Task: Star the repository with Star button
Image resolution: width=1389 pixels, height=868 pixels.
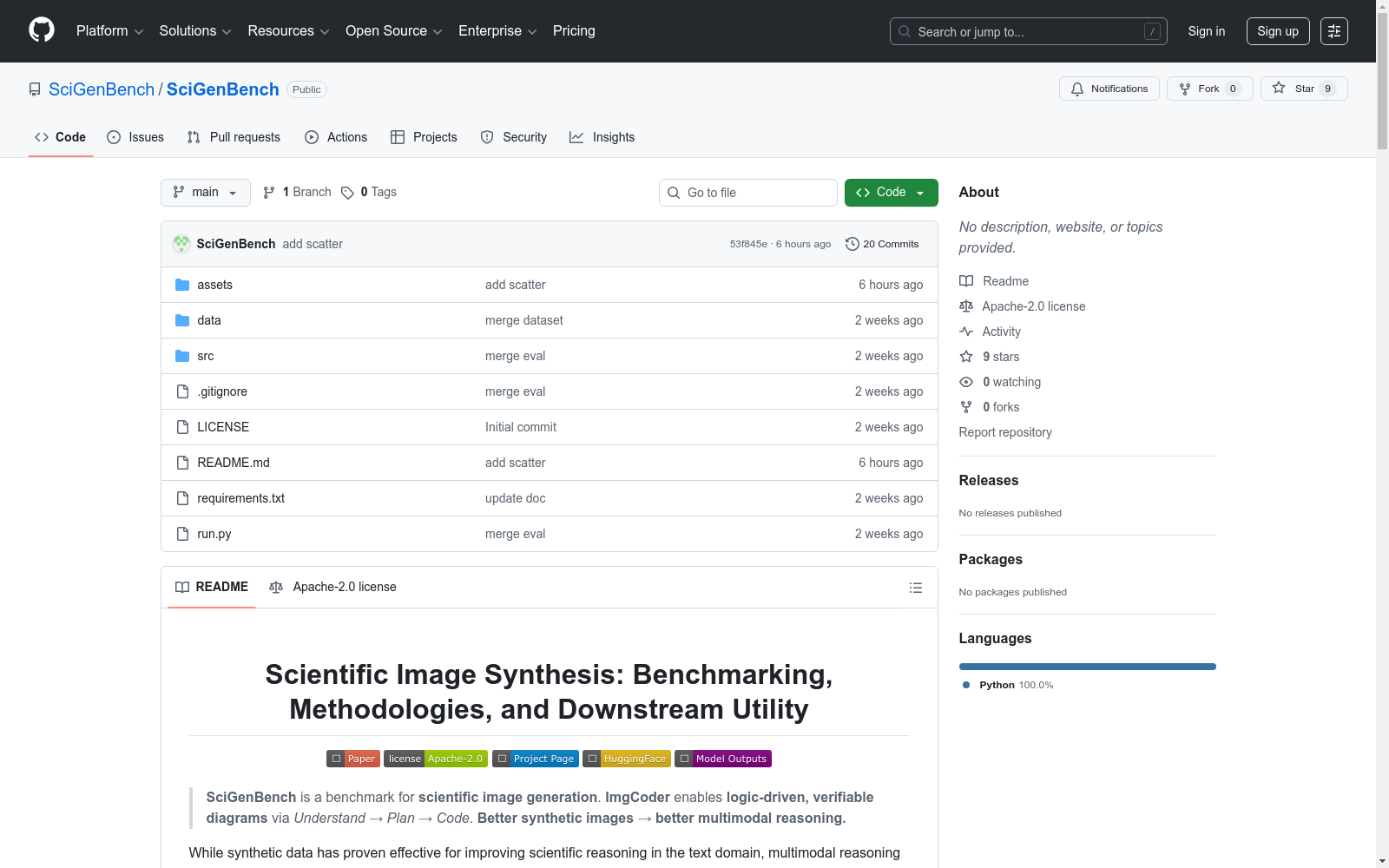Action: (1304, 89)
